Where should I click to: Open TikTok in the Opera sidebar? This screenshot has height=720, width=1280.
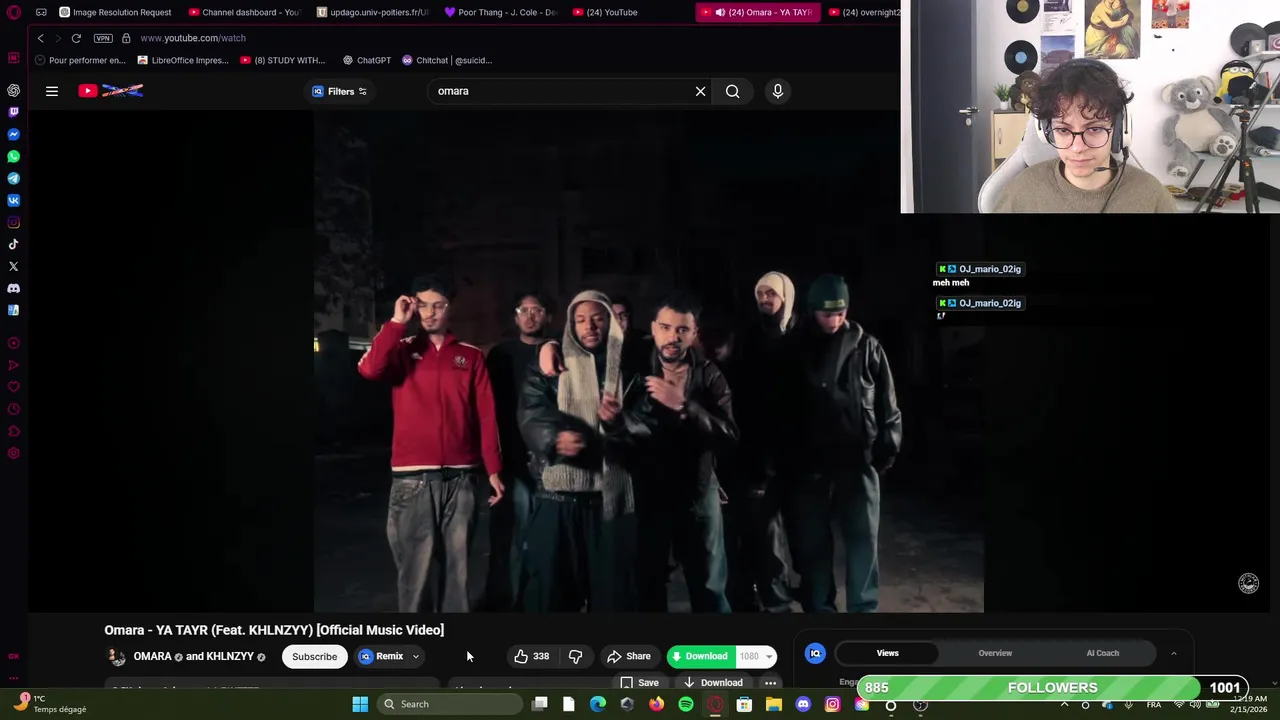point(13,244)
